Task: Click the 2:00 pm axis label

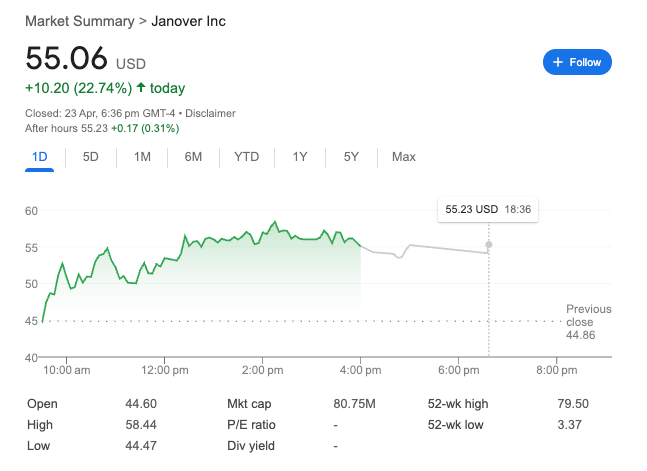Action: click(x=262, y=370)
